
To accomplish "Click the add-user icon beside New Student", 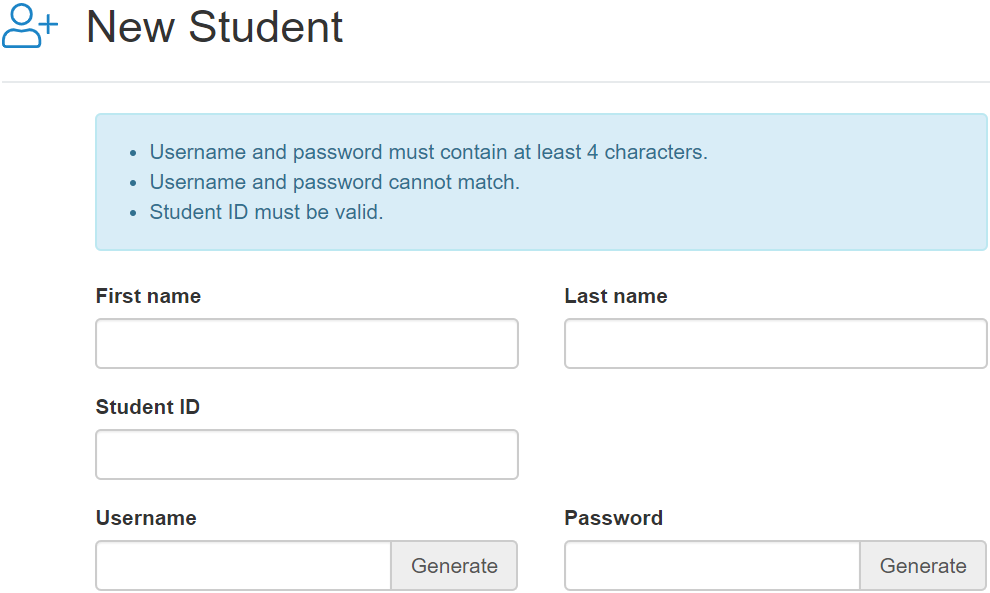I will point(30,26).
